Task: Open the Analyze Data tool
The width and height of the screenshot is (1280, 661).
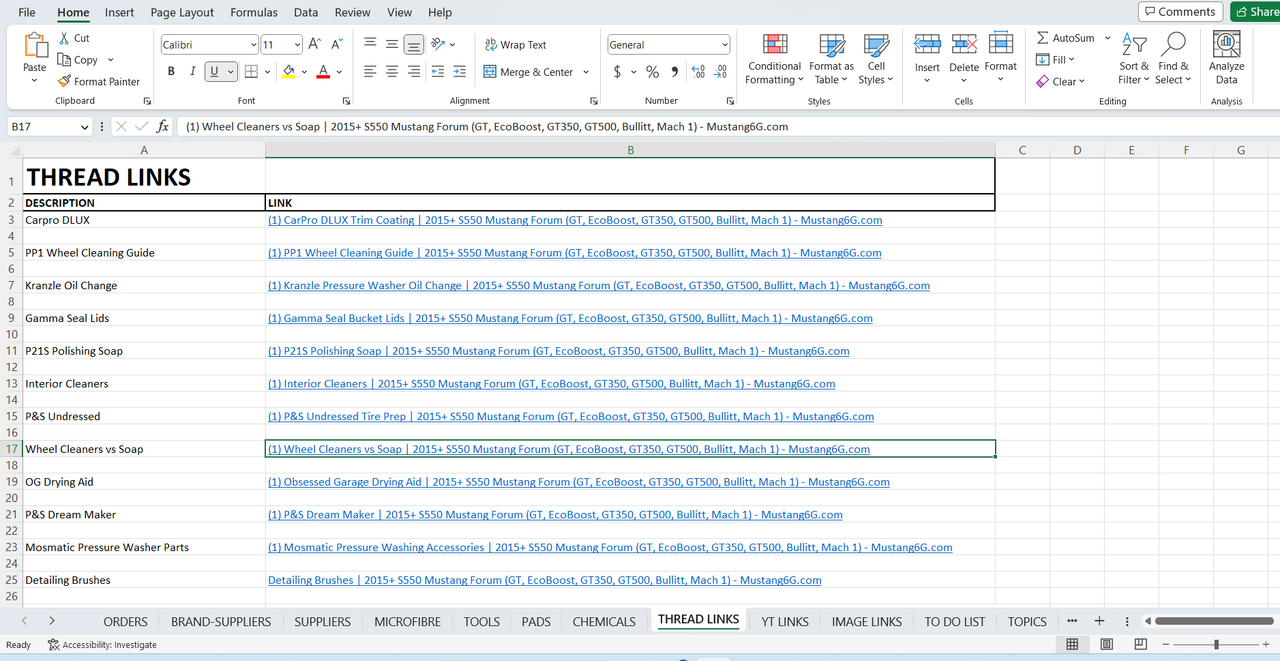Action: click(x=1226, y=59)
